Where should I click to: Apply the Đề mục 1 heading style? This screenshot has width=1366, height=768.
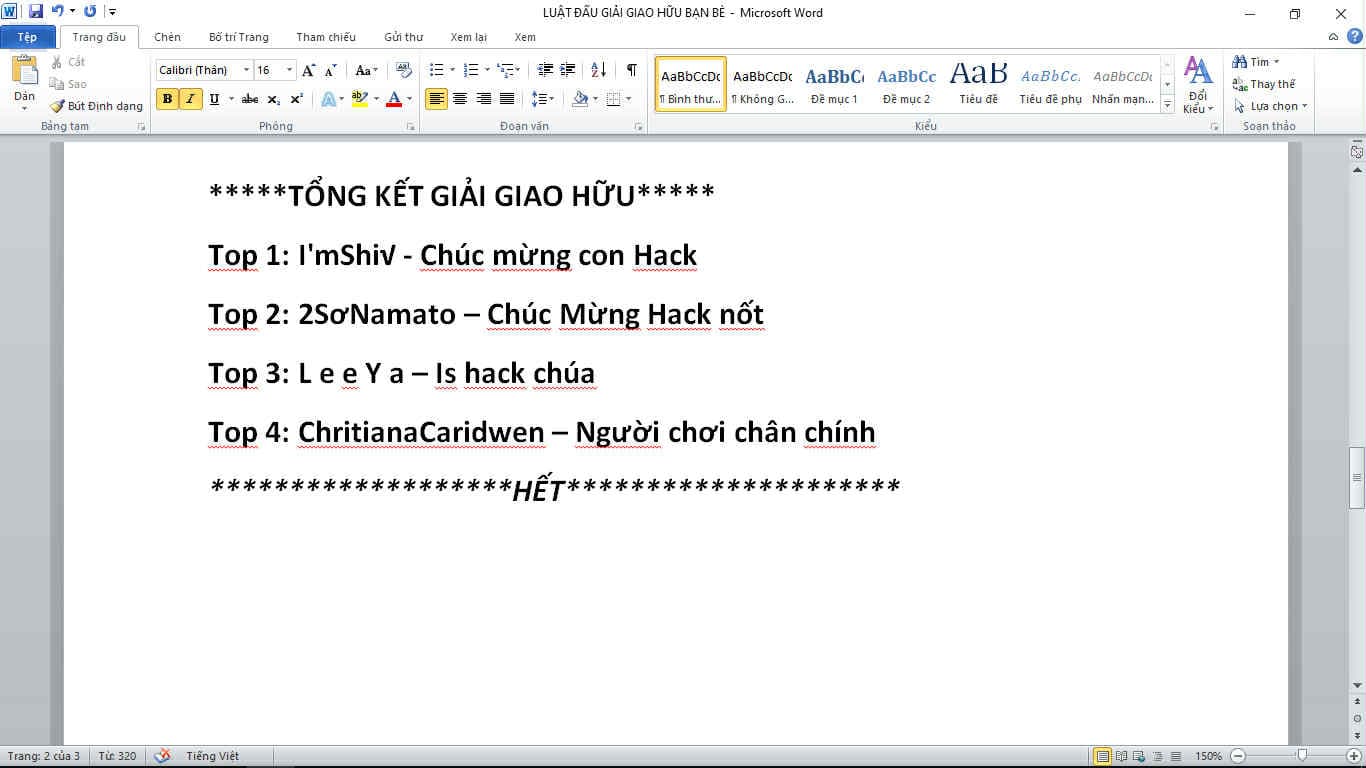[x=834, y=85]
